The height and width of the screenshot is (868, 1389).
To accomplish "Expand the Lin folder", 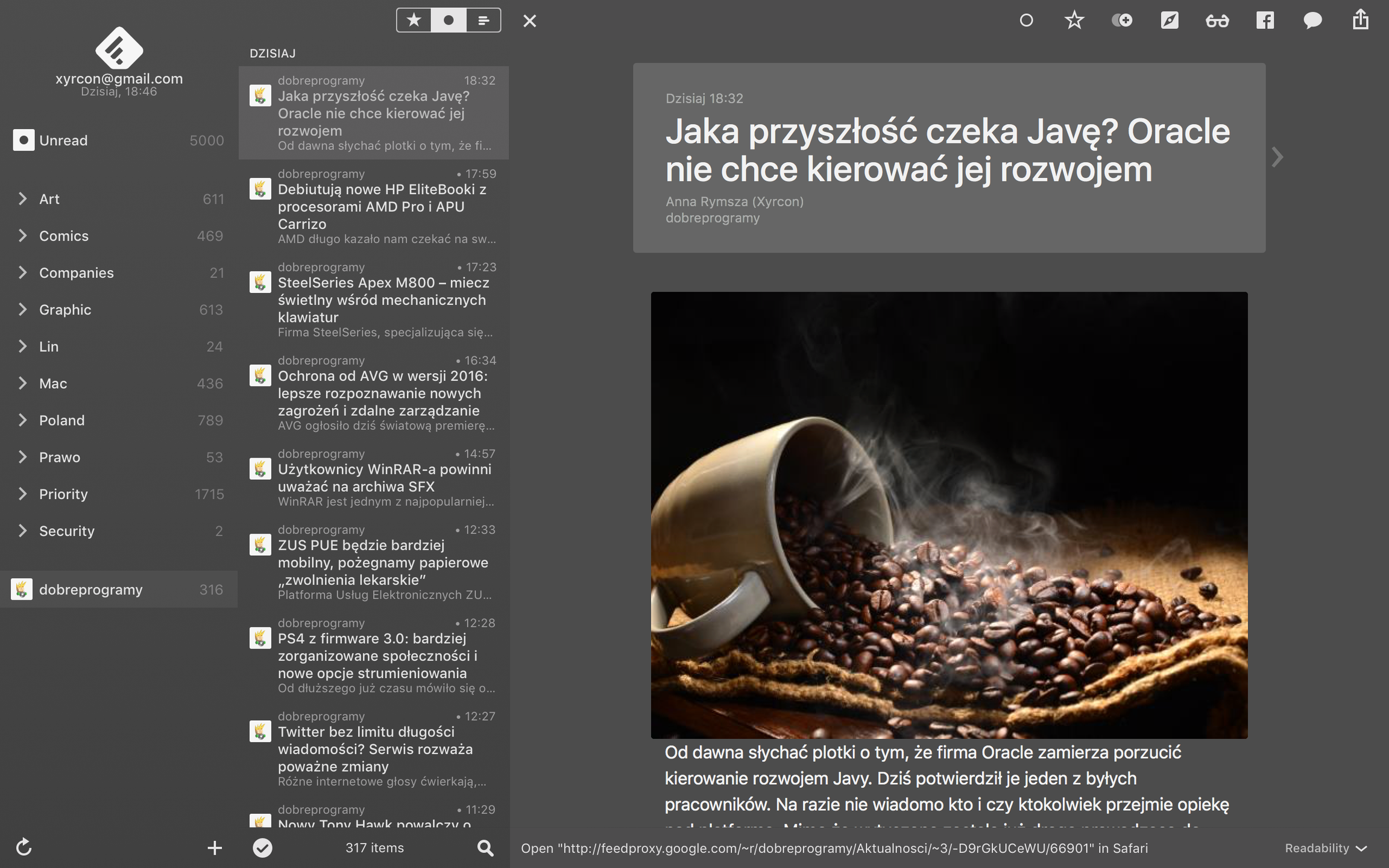I will [x=22, y=347].
